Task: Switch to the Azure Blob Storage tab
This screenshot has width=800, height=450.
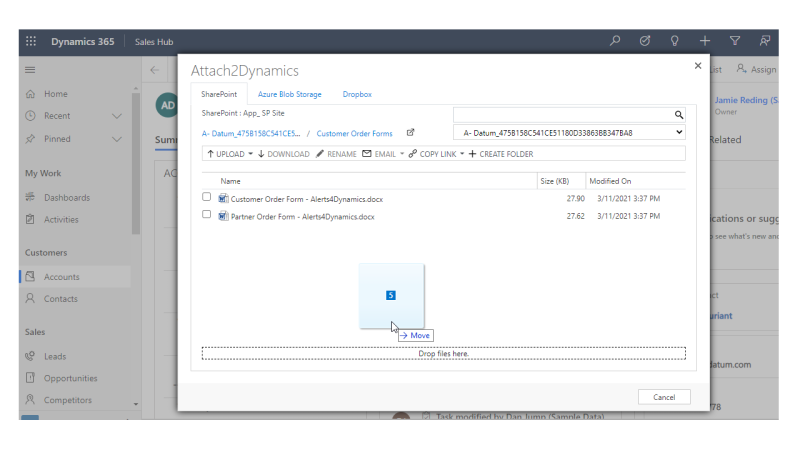Action: click(x=290, y=94)
